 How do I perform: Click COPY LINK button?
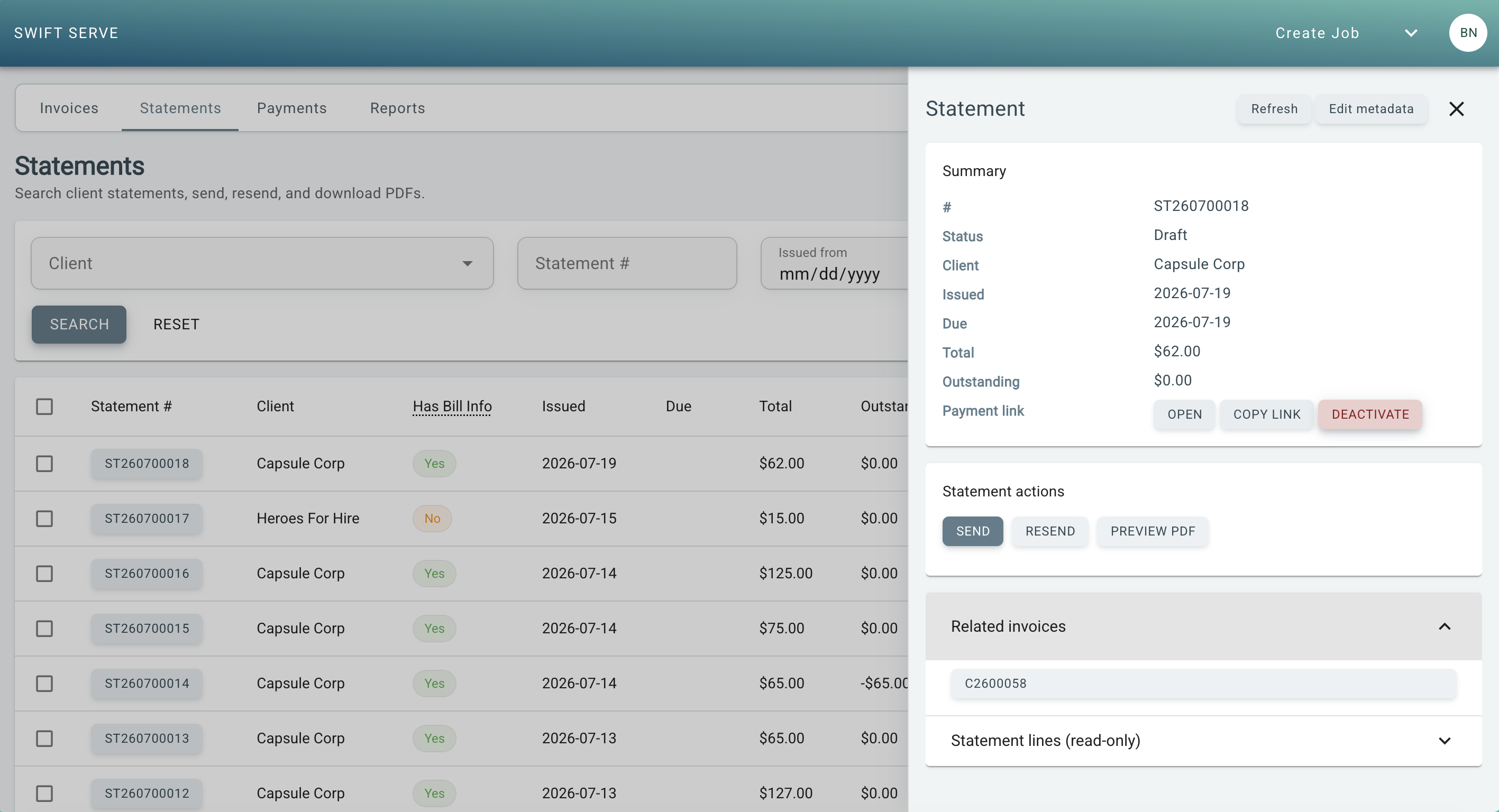point(1266,415)
